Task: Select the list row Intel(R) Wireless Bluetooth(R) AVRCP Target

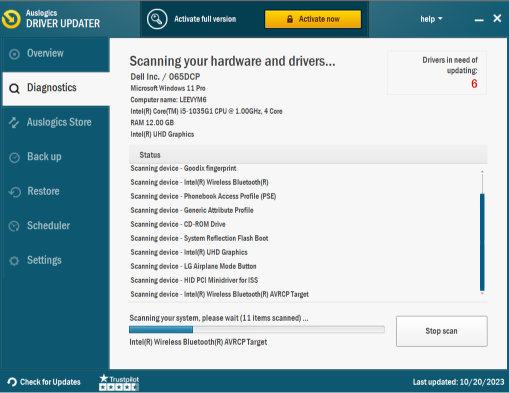Action: (x=220, y=294)
